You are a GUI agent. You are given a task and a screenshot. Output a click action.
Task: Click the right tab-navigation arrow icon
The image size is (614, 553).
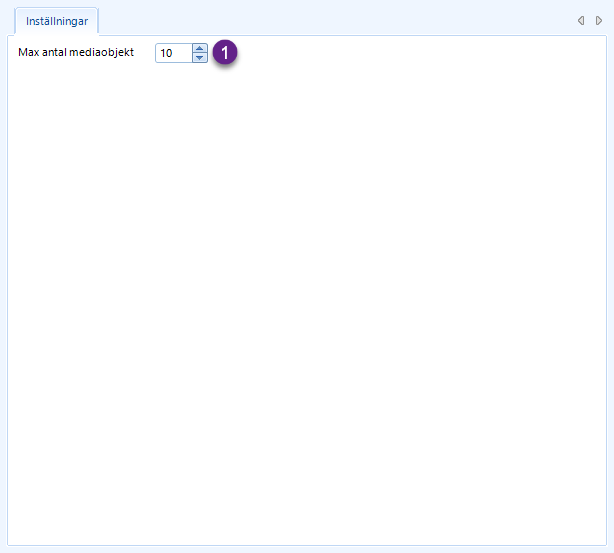[599, 20]
